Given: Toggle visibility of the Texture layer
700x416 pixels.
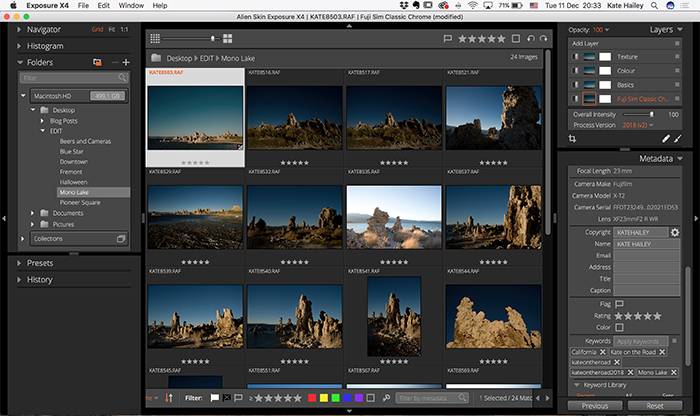Looking at the screenshot, I should 575,57.
